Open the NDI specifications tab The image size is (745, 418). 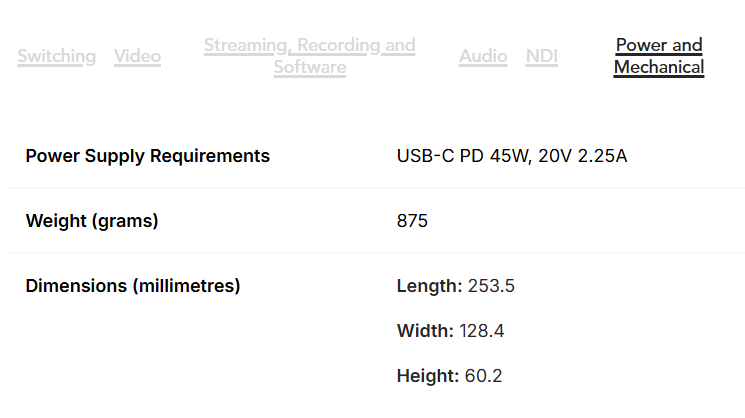[x=542, y=56]
